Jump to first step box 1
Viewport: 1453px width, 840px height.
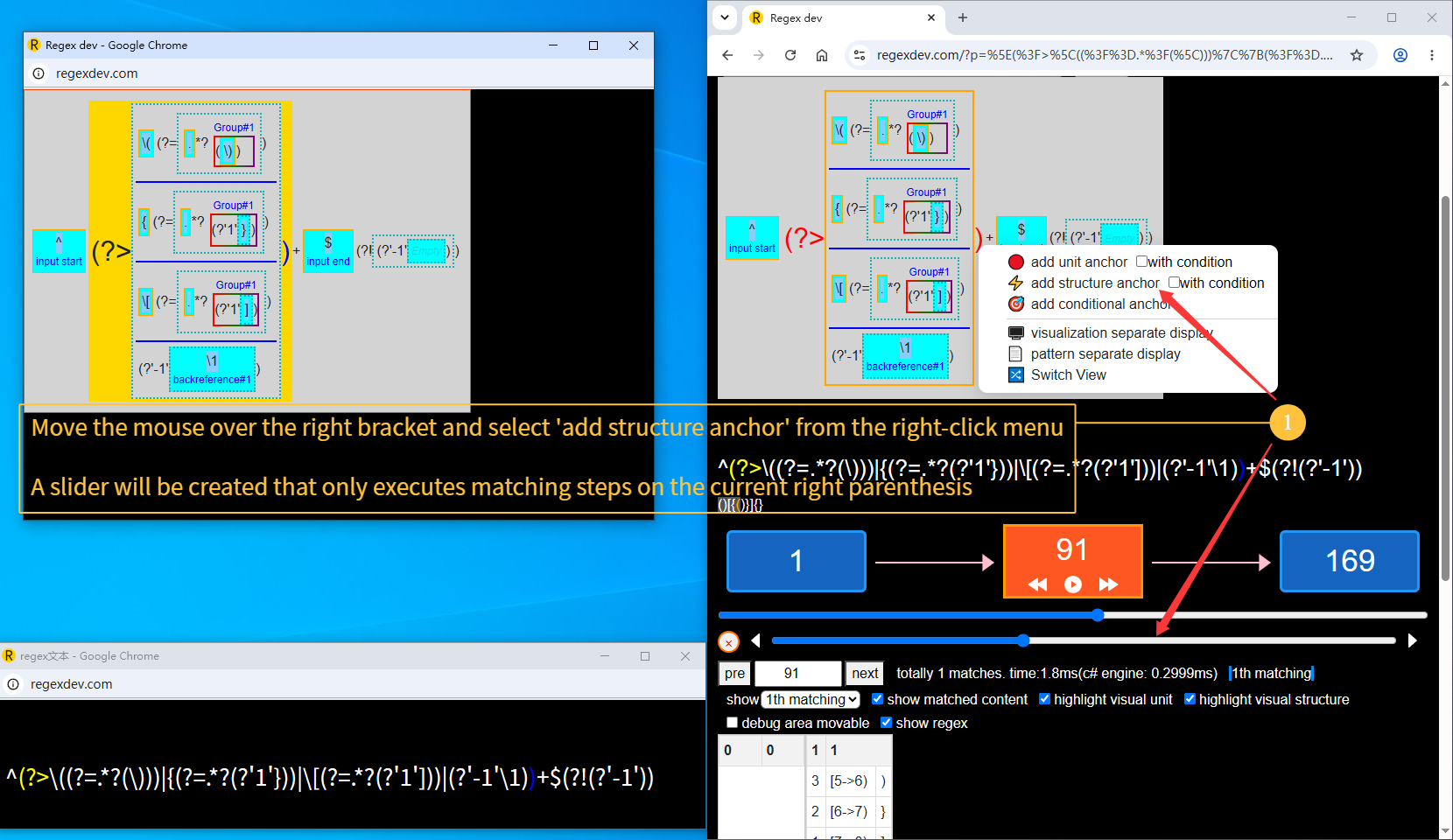[797, 561]
